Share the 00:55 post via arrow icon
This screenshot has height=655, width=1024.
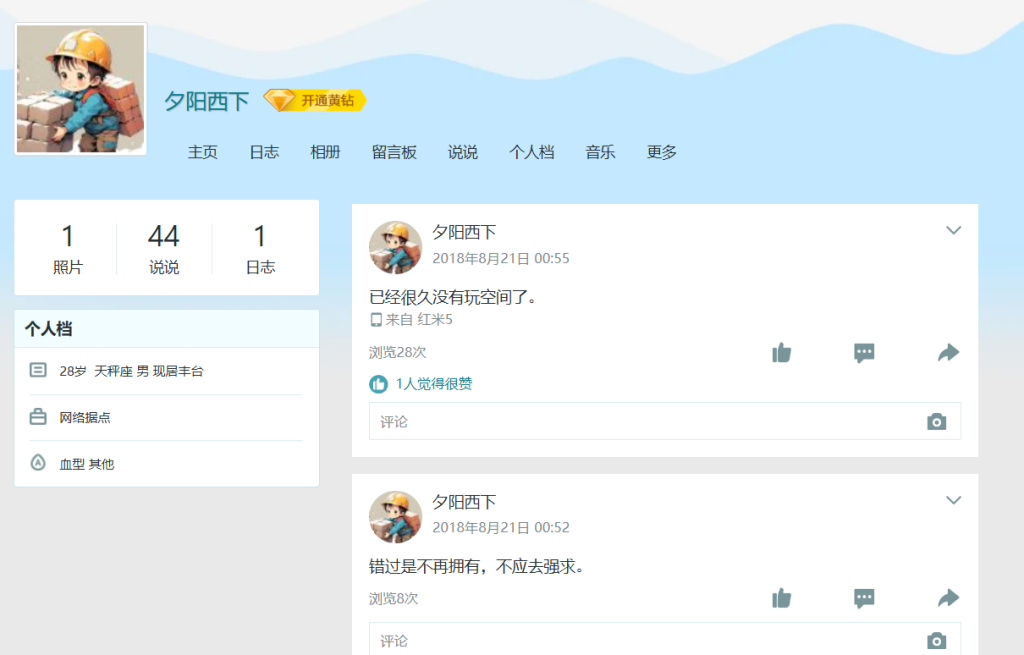pos(948,352)
